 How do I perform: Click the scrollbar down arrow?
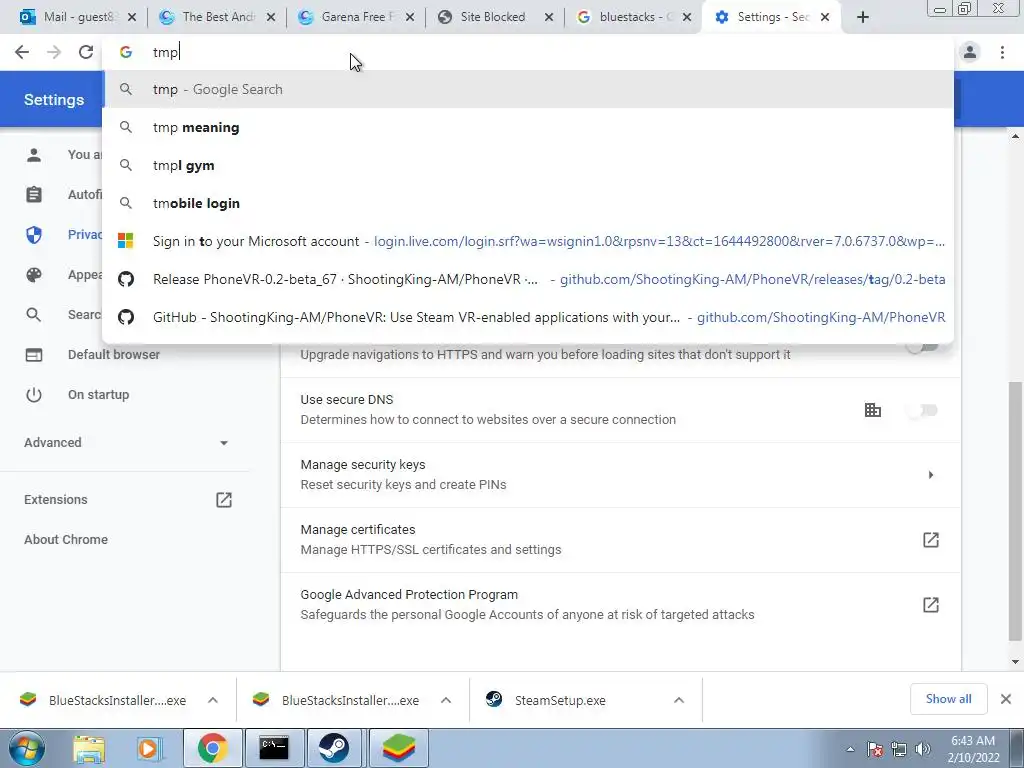pyautogui.click(x=1015, y=661)
